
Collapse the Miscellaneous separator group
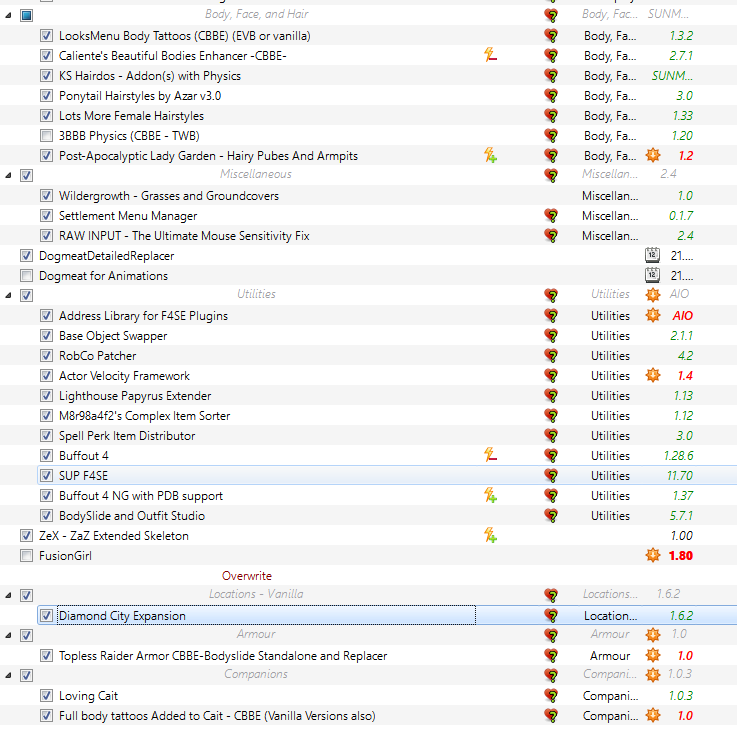coord(8,176)
